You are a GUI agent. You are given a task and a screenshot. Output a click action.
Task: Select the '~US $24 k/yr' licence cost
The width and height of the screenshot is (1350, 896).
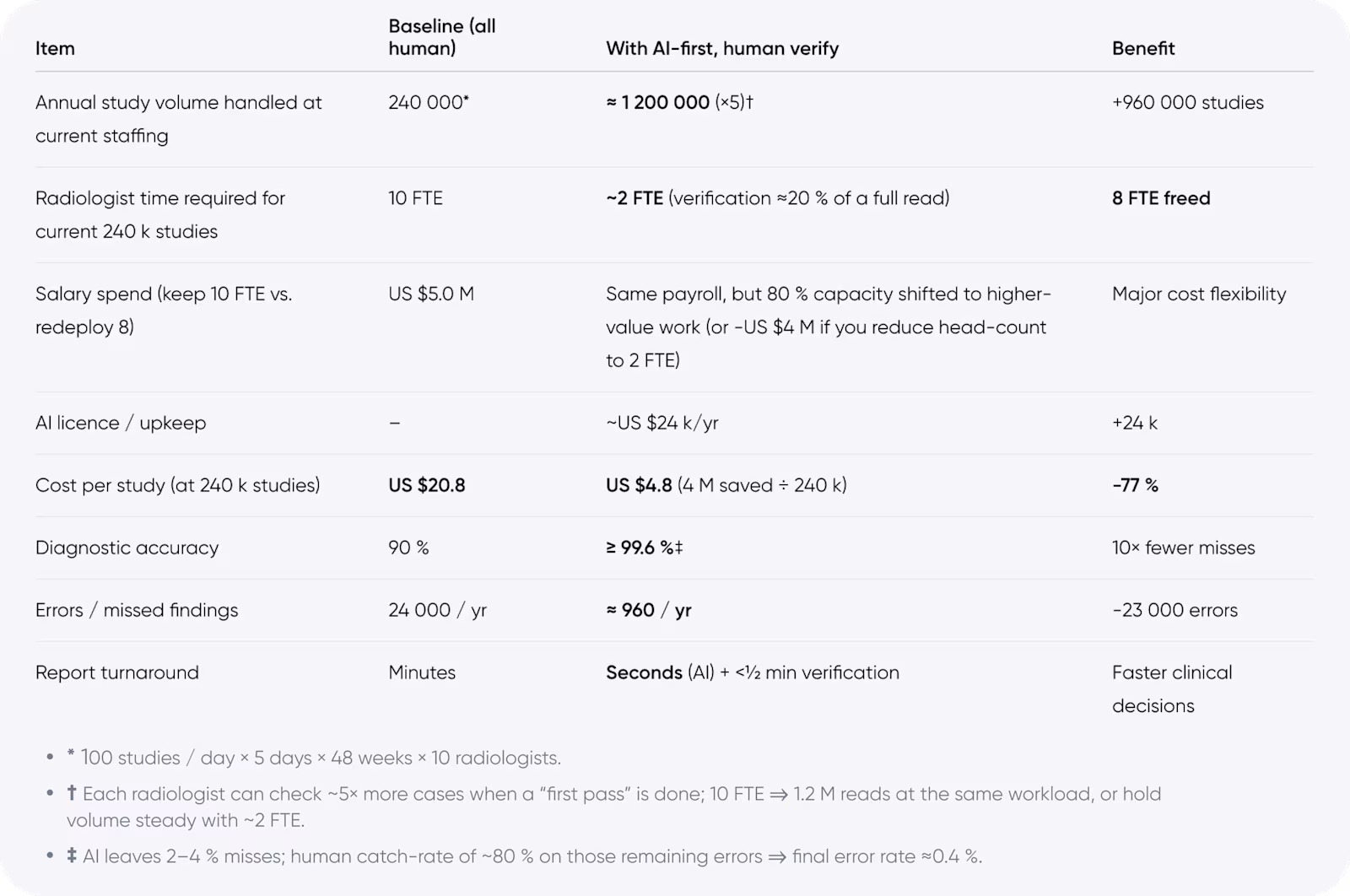(662, 423)
